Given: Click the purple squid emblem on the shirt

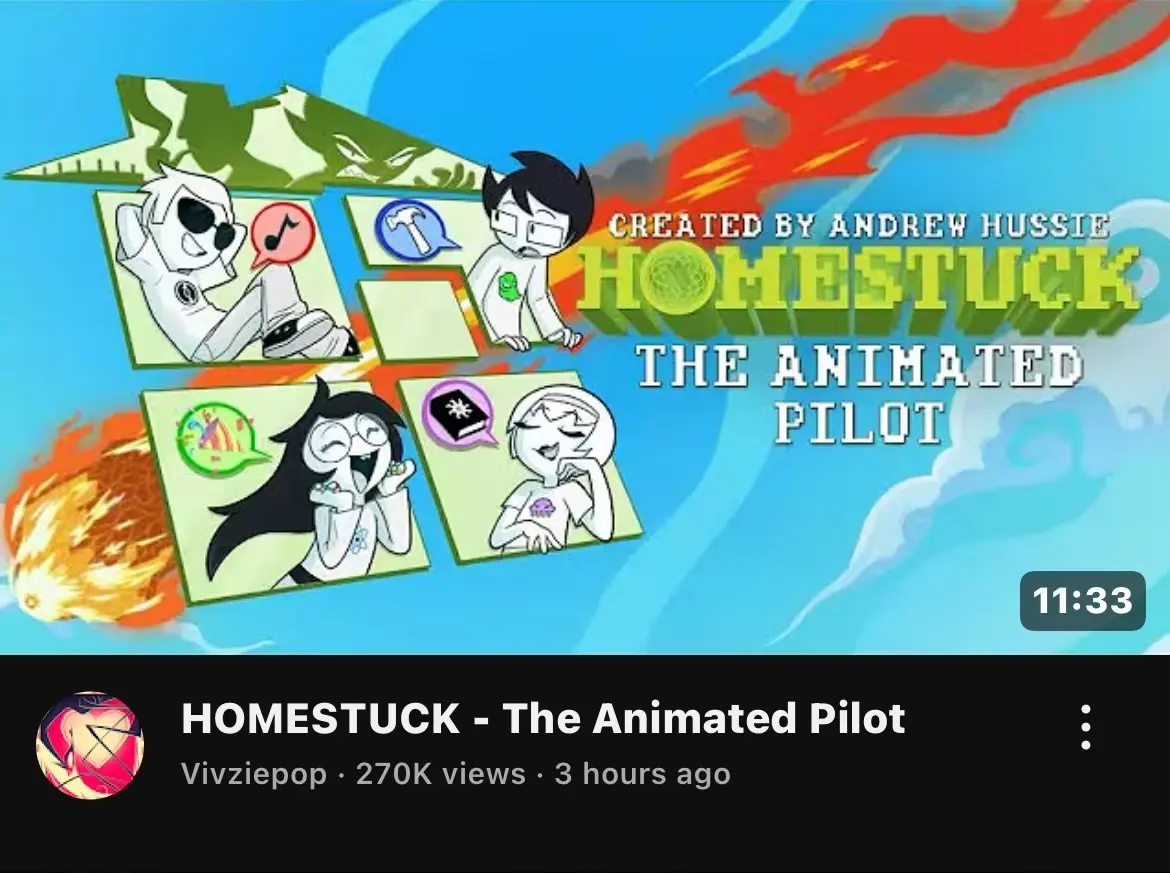Looking at the screenshot, I should 540,508.
